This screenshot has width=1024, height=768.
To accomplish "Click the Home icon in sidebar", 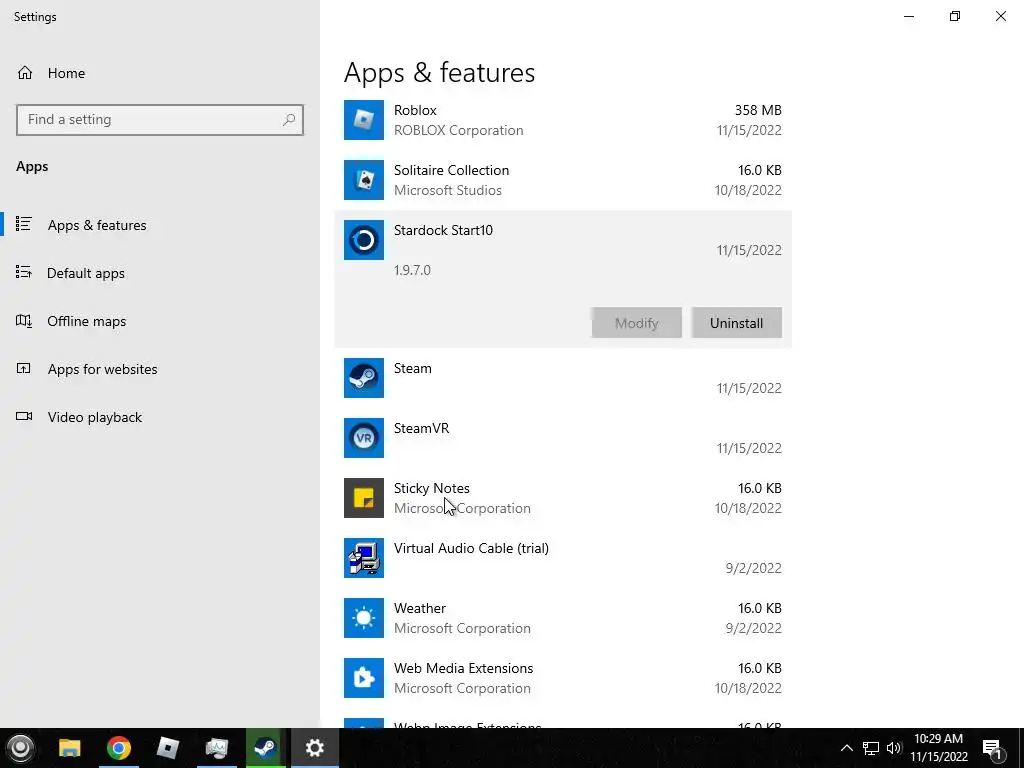I will (x=25, y=73).
